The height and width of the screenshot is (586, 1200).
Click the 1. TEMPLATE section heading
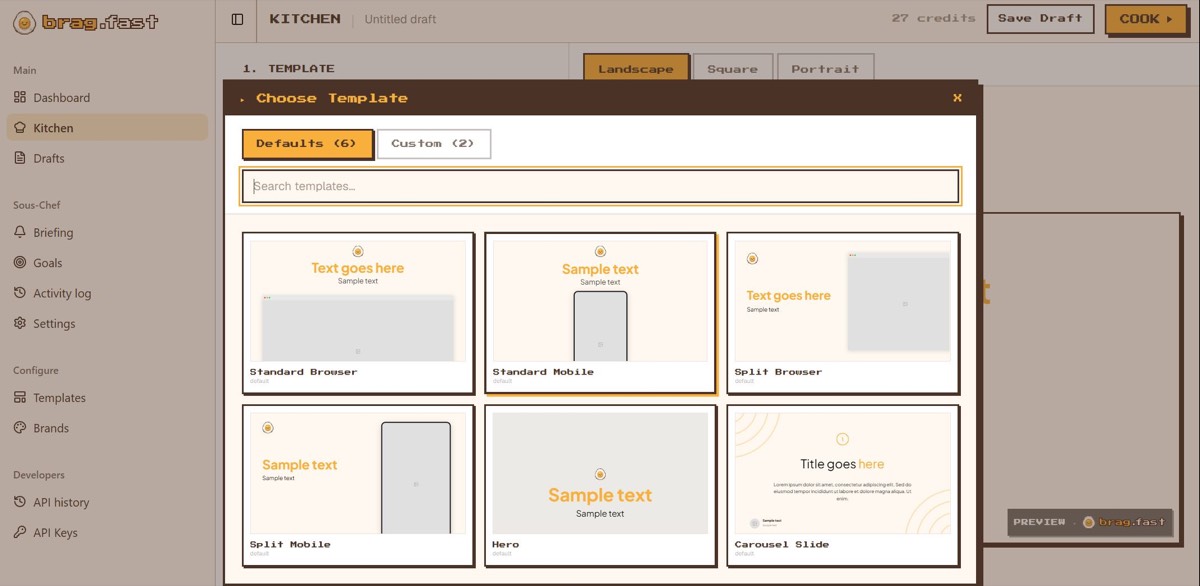pyautogui.click(x=288, y=69)
